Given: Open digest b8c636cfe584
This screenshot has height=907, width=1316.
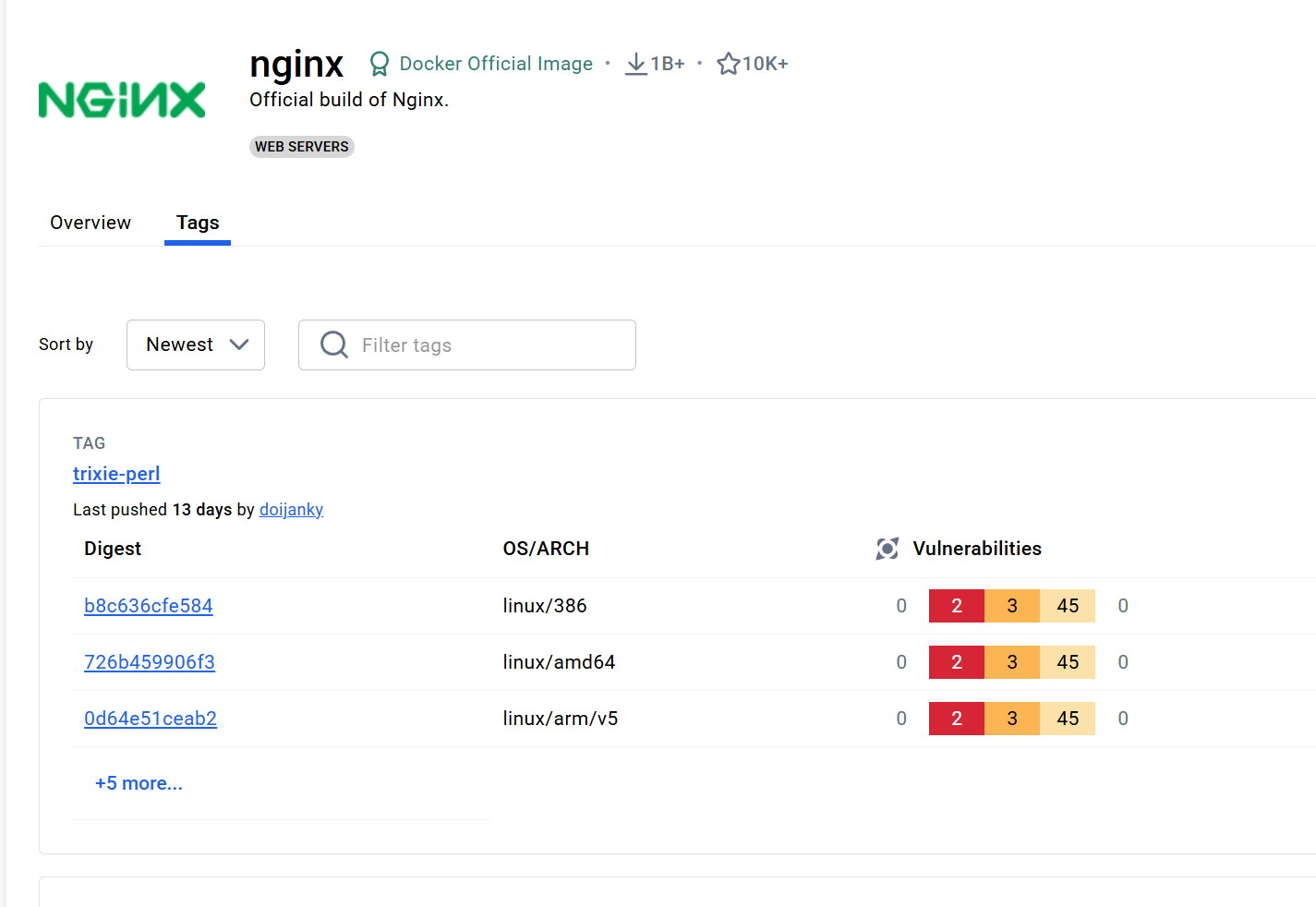Looking at the screenshot, I should coord(149,606).
